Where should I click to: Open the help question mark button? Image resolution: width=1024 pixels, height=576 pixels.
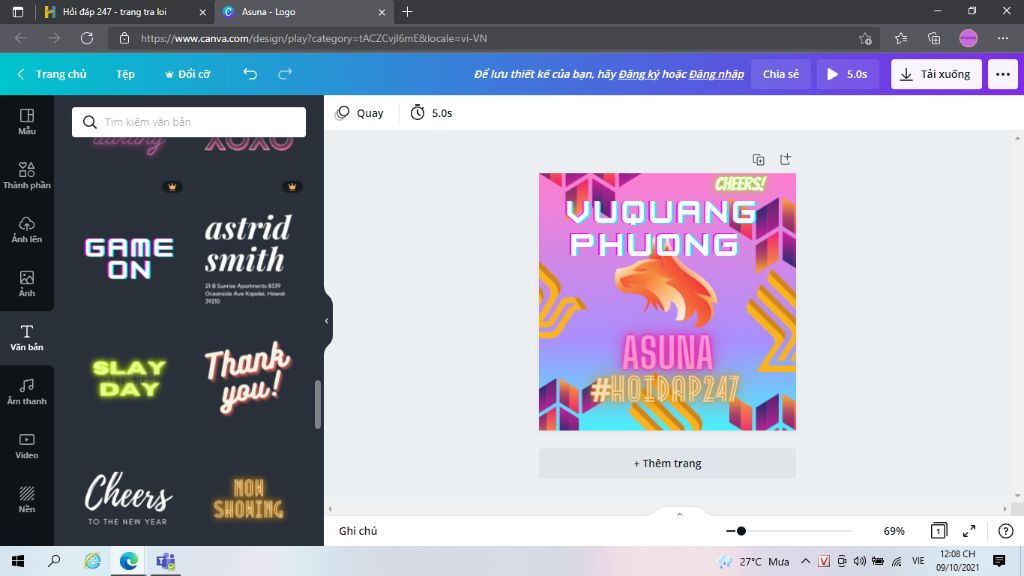(1006, 531)
